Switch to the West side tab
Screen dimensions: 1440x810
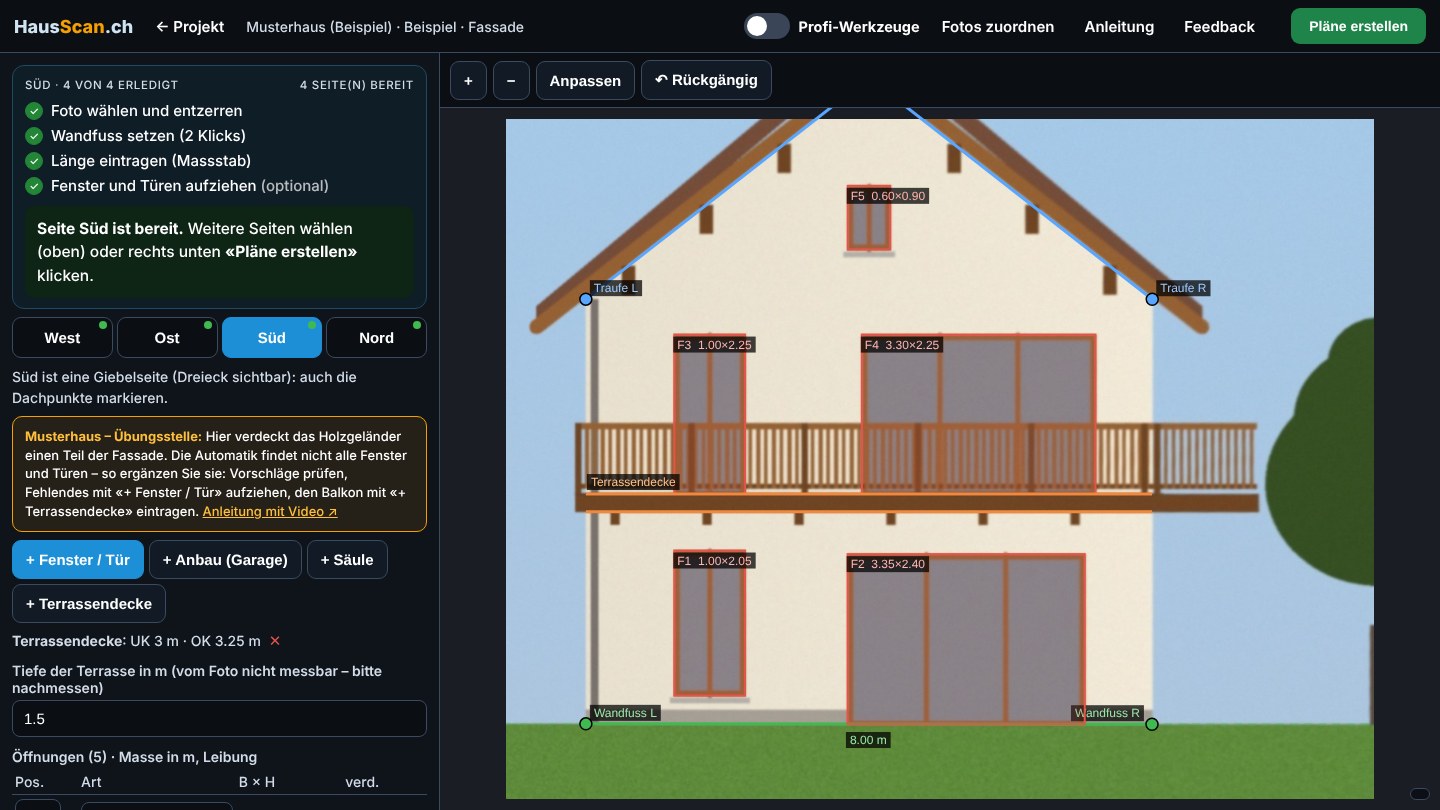pyautogui.click(x=62, y=338)
